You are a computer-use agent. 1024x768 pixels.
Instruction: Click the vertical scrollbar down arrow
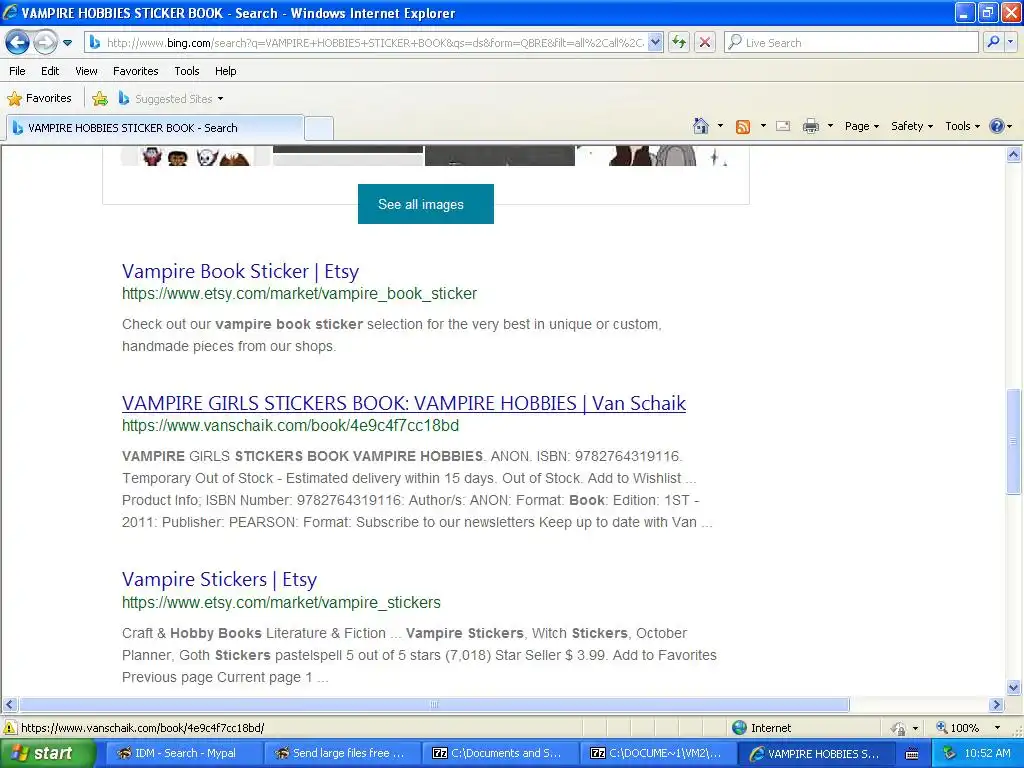click(1014, 687)
